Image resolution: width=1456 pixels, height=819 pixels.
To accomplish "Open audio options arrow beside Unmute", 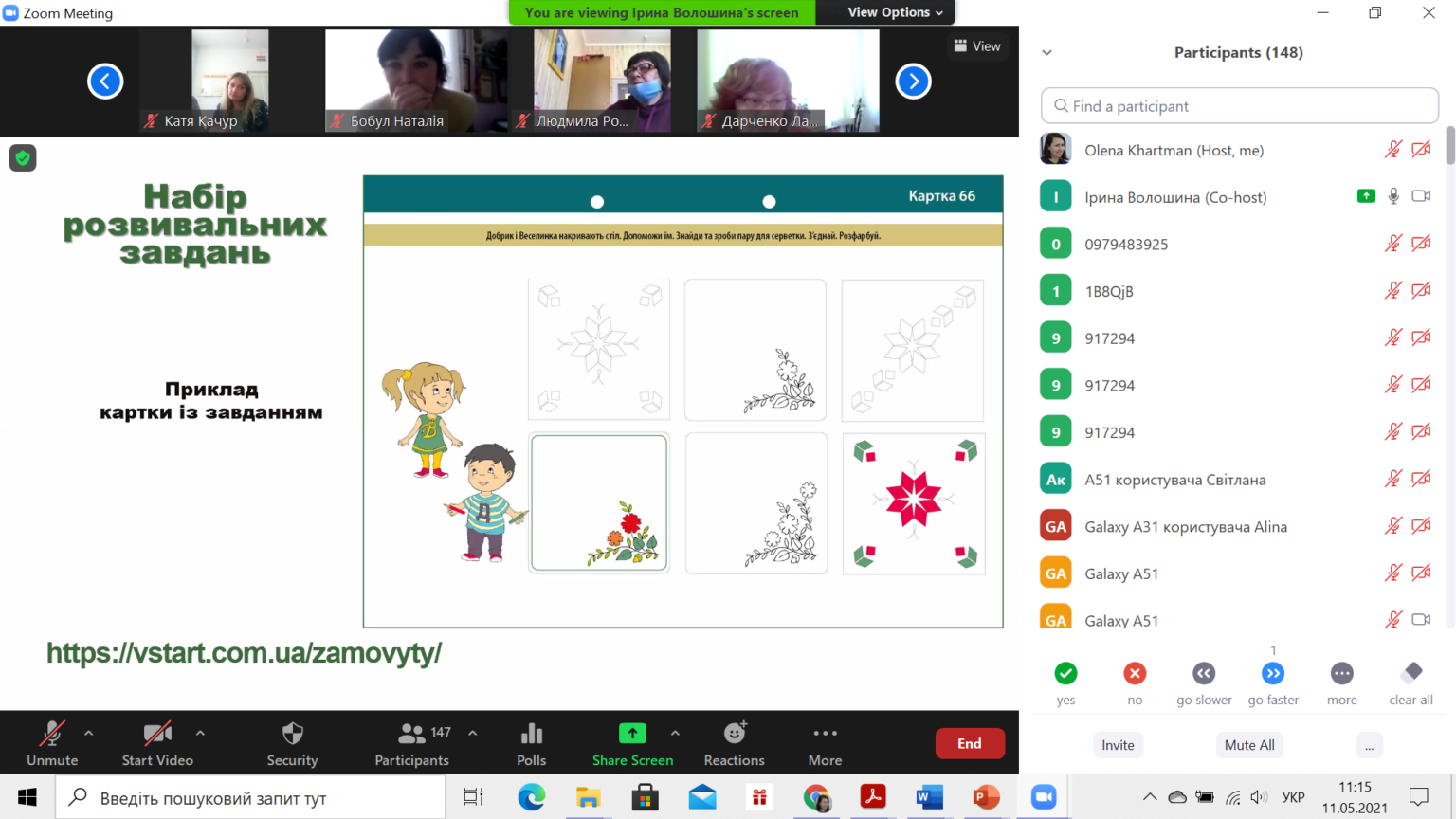I will pos(88,733).
